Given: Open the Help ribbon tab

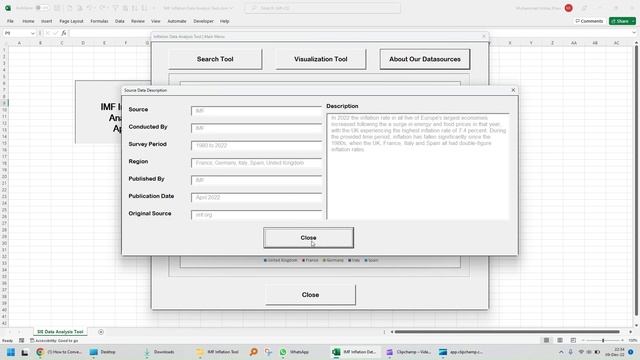Looking at the screenshot, I should click(x=224, y=21).
